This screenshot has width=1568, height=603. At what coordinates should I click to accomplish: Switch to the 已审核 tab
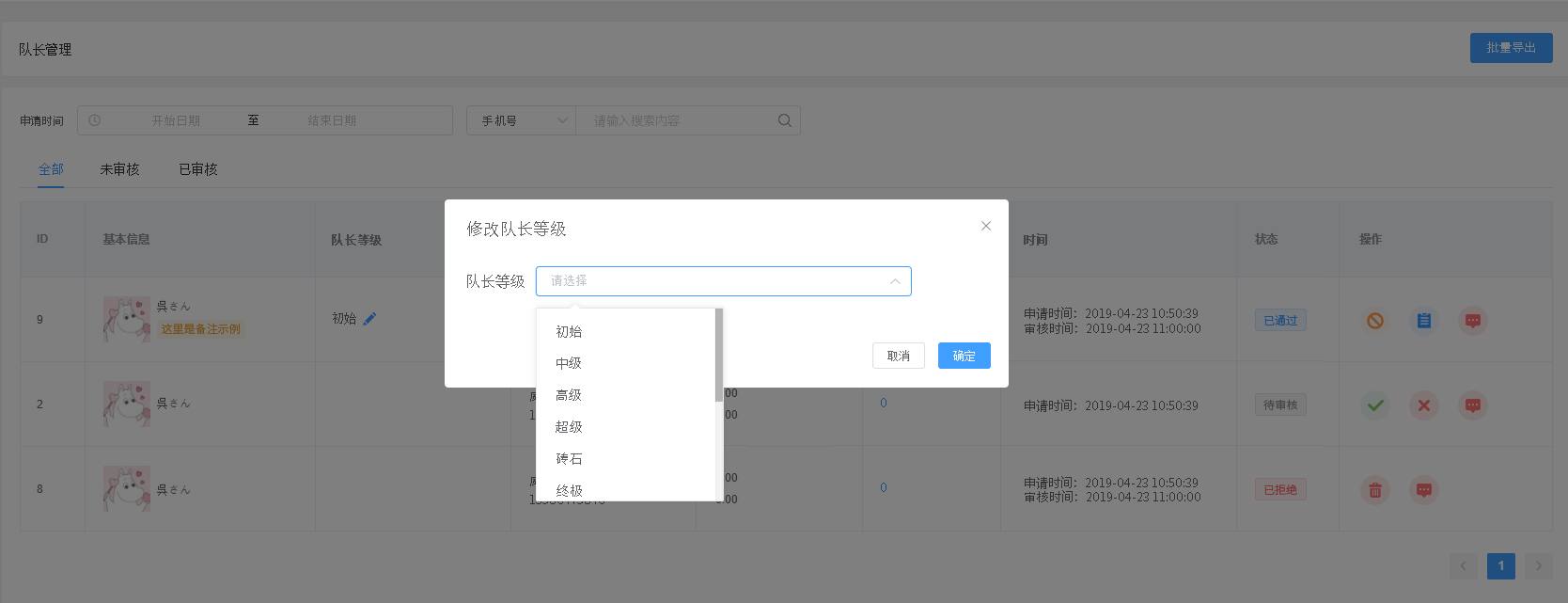coord(197,169)
